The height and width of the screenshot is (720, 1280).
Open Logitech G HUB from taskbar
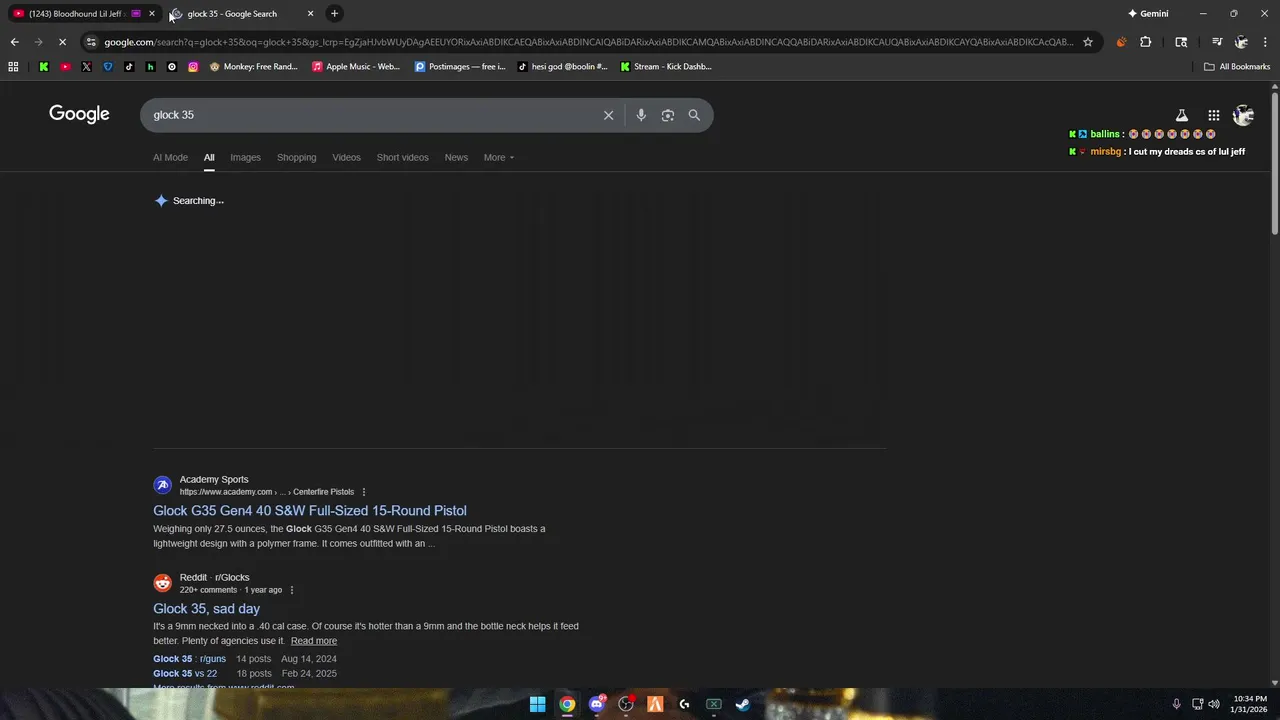pyautogui.click(x=684, y=704)
